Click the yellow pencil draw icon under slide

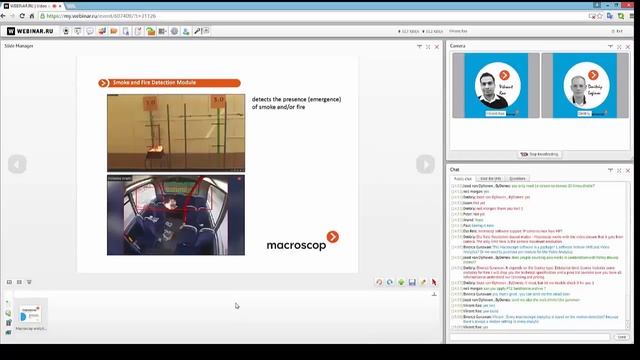point(423,282)
